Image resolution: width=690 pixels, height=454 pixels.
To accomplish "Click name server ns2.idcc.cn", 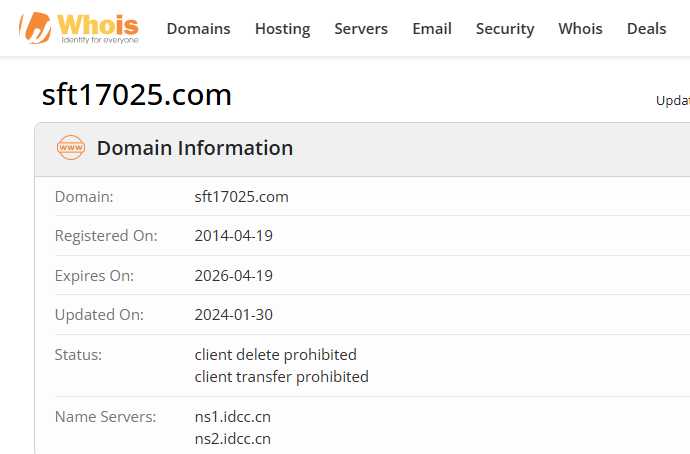I will click(x=232, y=438).
